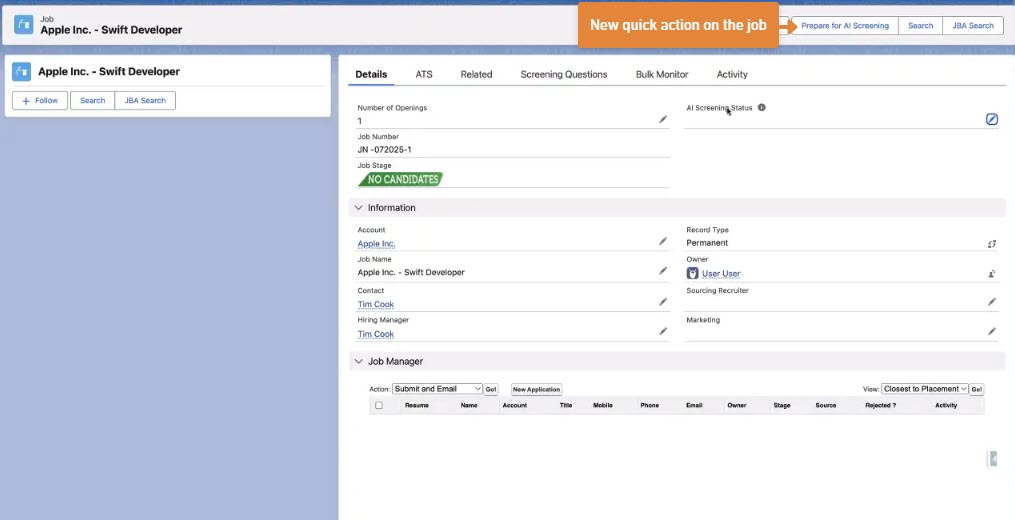Image resolution: width=1015 pixels, height=520 pixels.
Task: Open the Tim Cook contact link
Action: [x=376, y=304]
